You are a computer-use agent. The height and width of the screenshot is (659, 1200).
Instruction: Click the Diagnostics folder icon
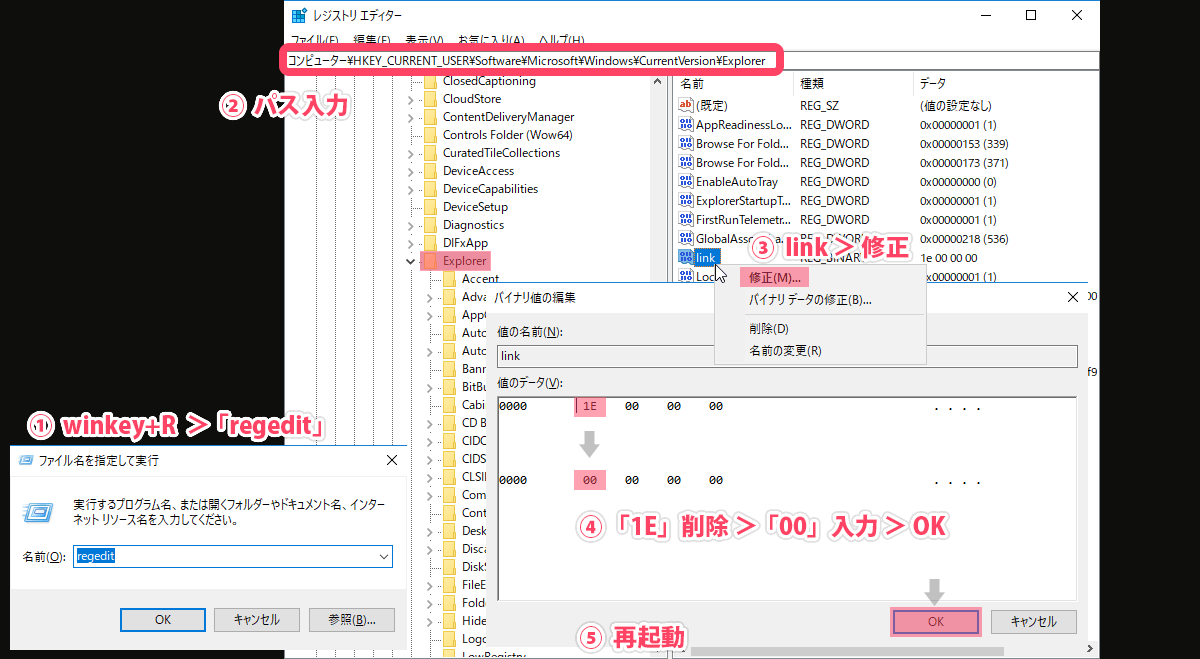coord(431,225)
